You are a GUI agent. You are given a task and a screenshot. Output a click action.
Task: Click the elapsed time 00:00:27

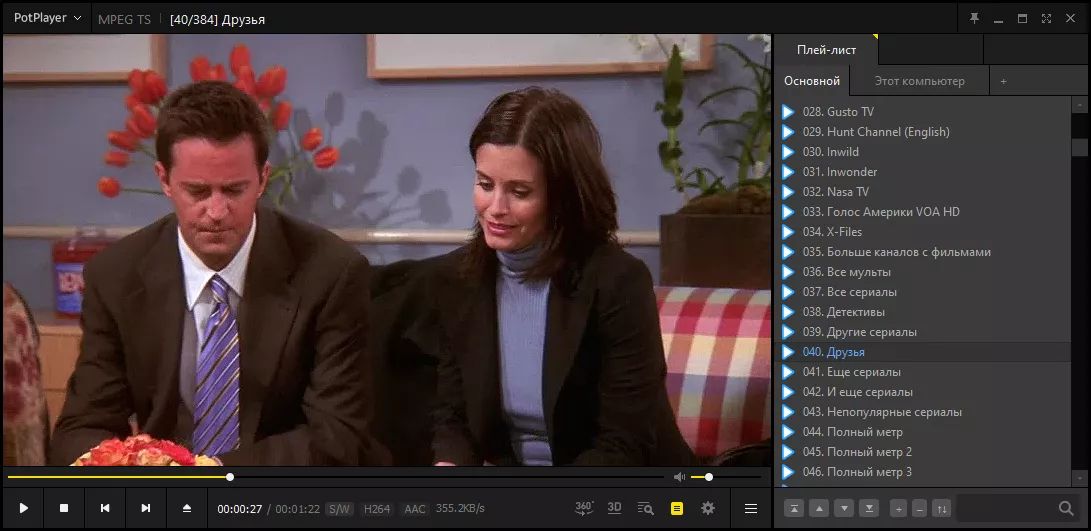pyautogui.click(x=239, y=509)
